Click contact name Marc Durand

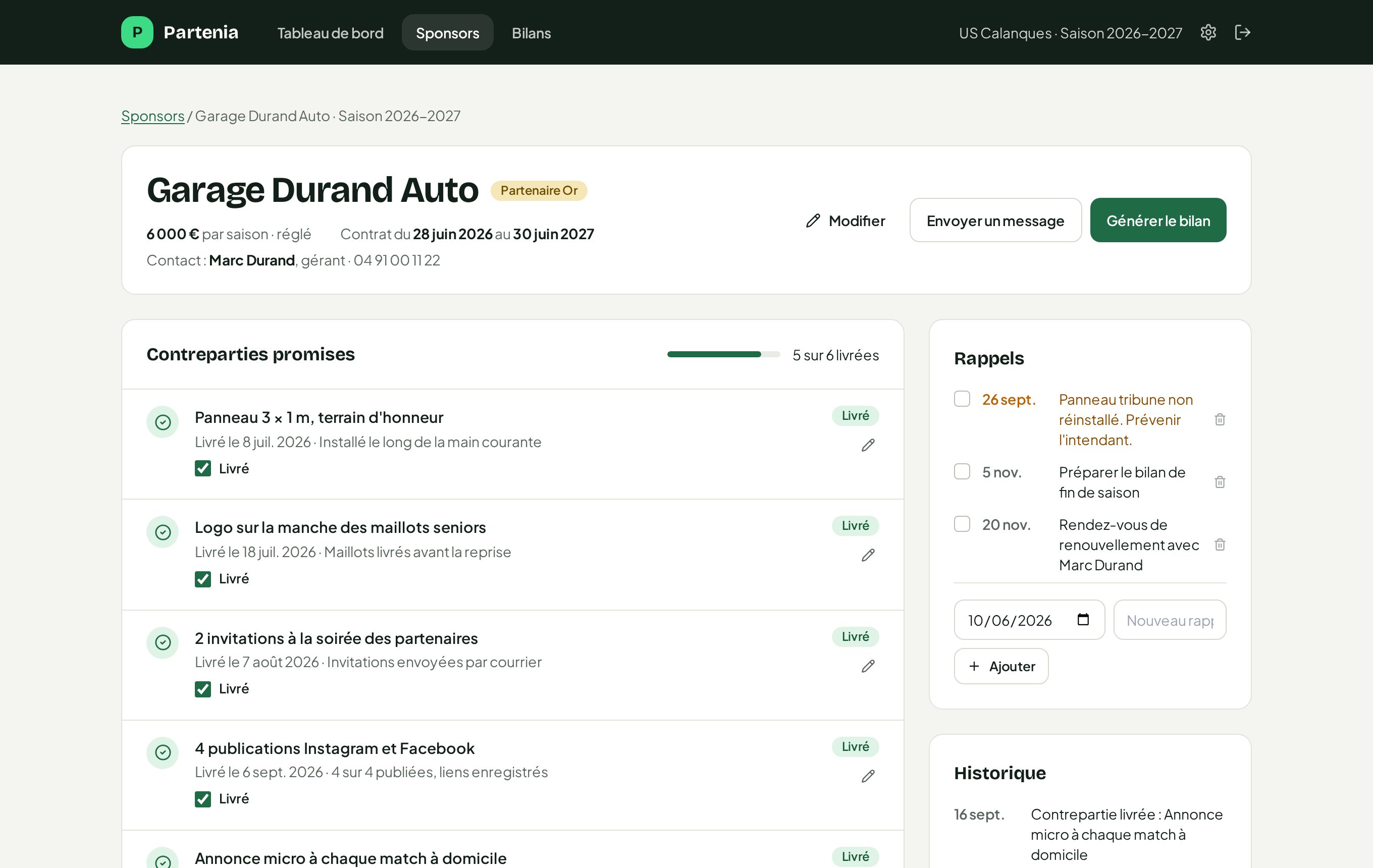click(x=251, y=260)
